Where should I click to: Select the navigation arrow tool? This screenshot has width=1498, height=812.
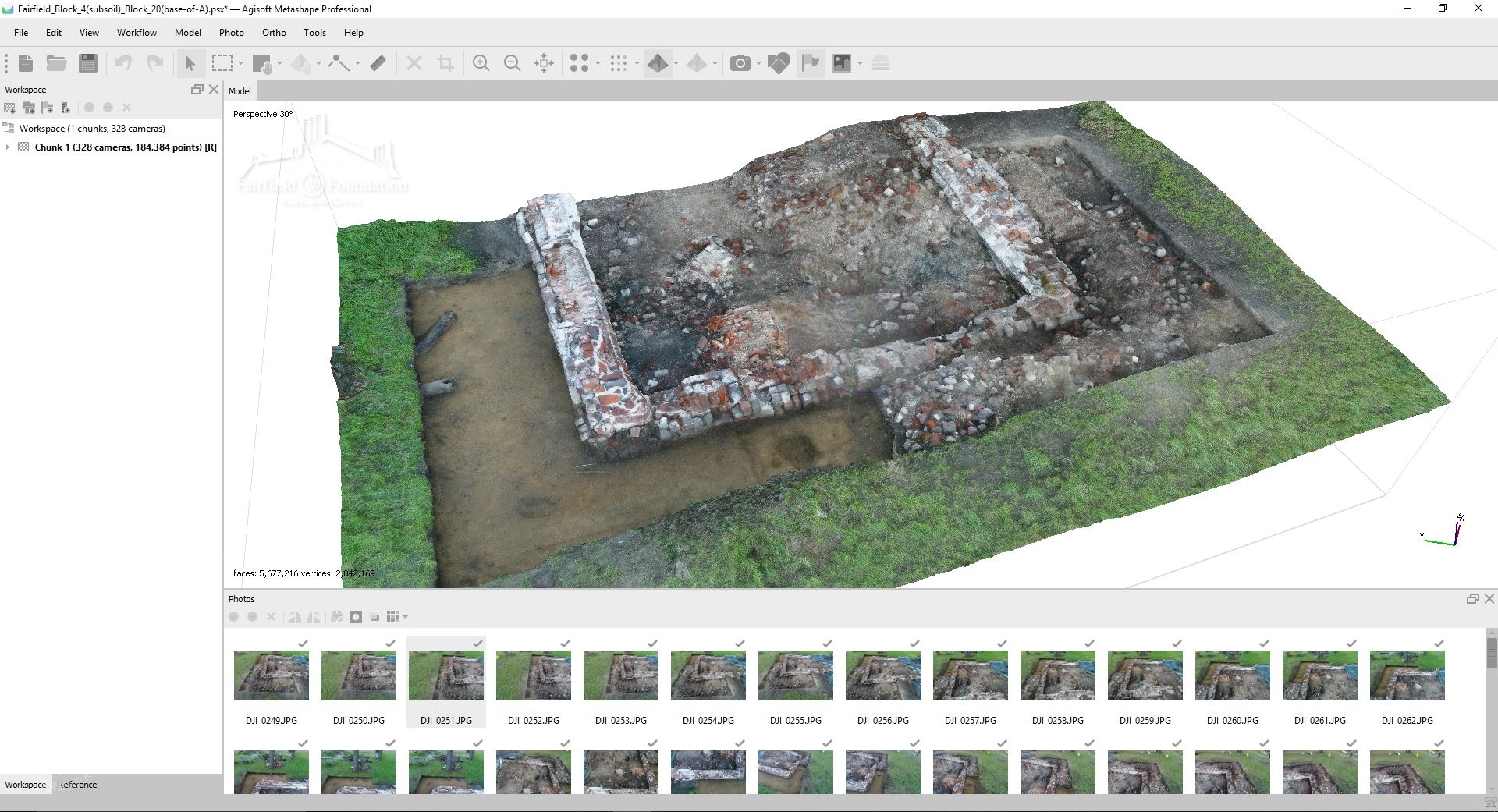click(190, 63)
